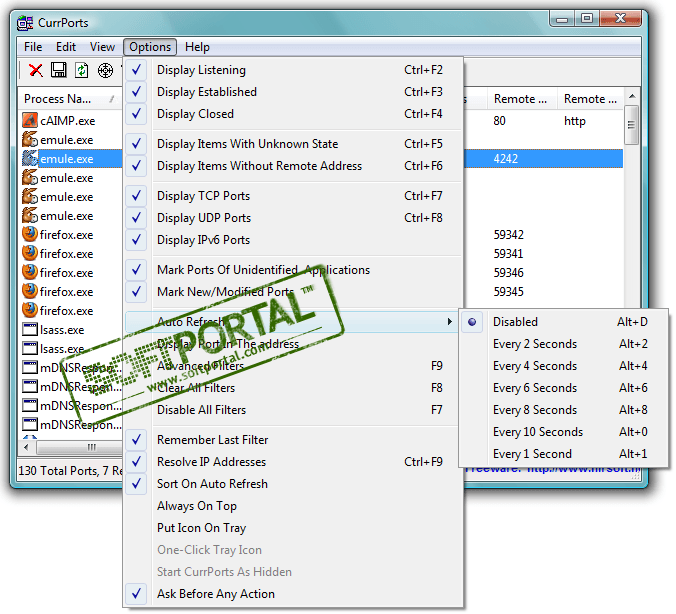This screenshot has width=676, height=614.
Task: Click the icon of highlighted emule.exe row
Action: (x=30, y=159)
